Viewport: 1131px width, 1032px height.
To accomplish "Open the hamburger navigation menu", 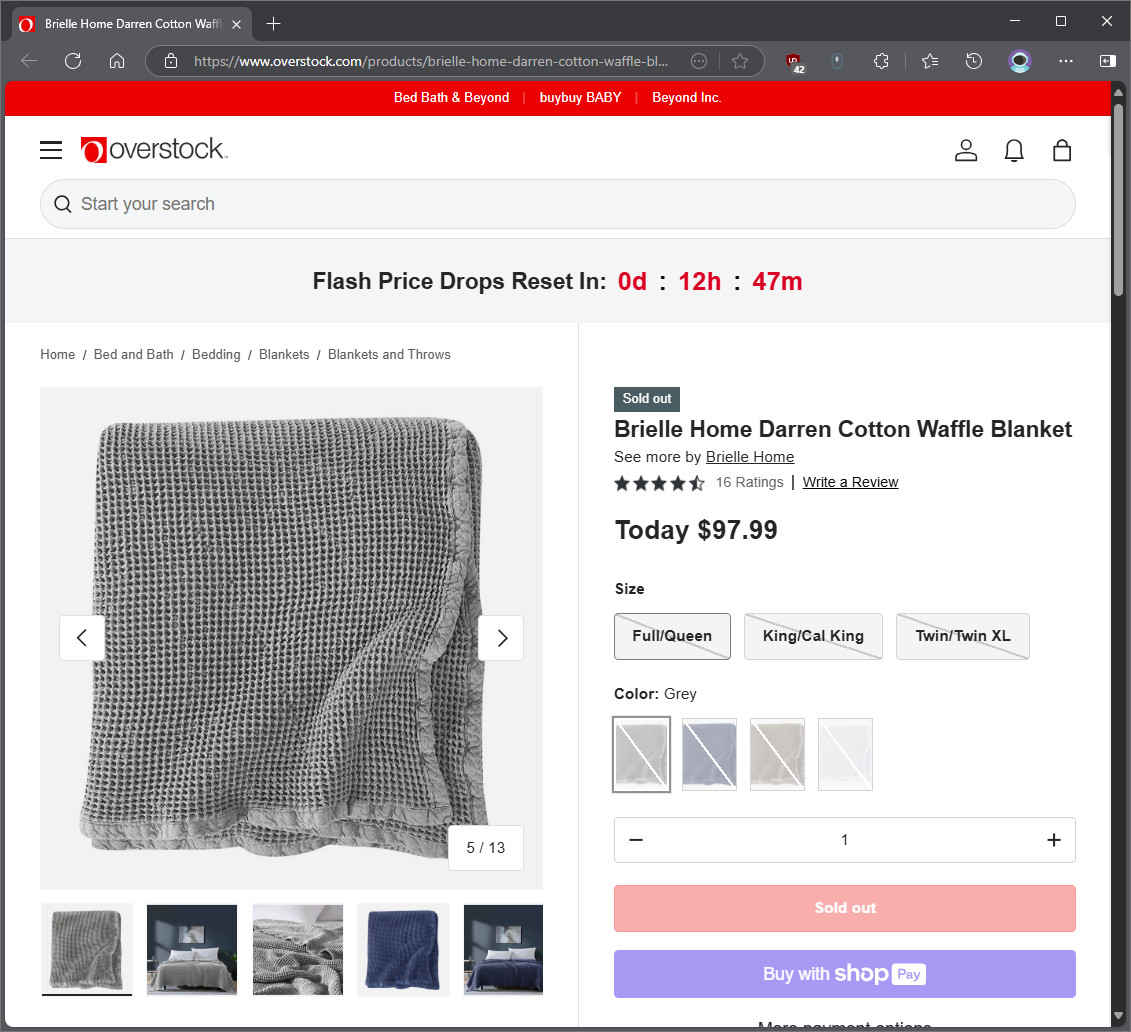I will 50,150.
